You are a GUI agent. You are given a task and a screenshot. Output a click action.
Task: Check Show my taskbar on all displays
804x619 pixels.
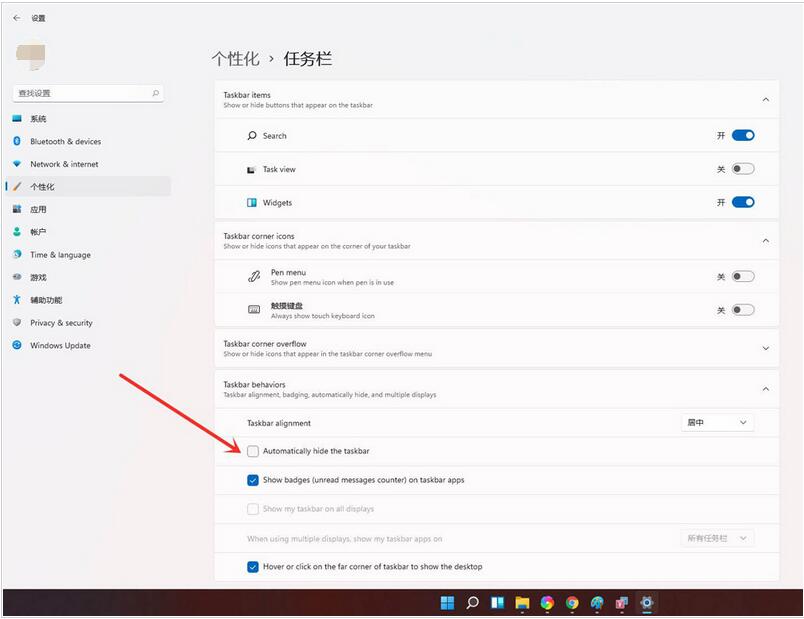tap(253, 509)
